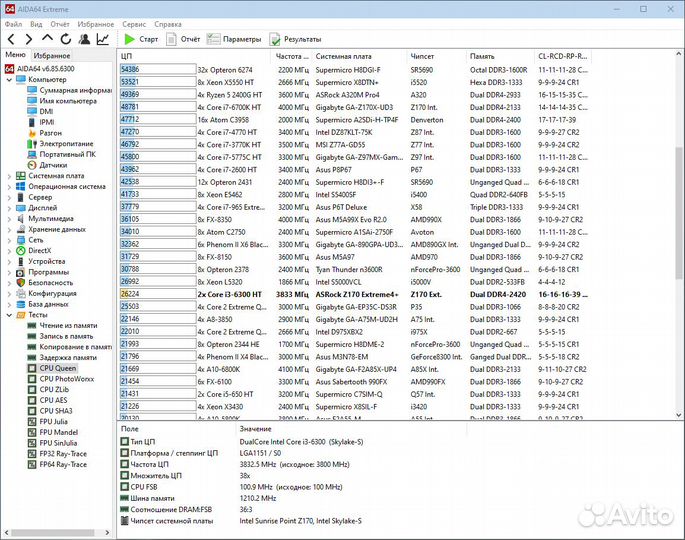The width and height of the screenshot is (685, 540).
Task: Collapse the Компьютер tree node
Action: tap(10, 79)
